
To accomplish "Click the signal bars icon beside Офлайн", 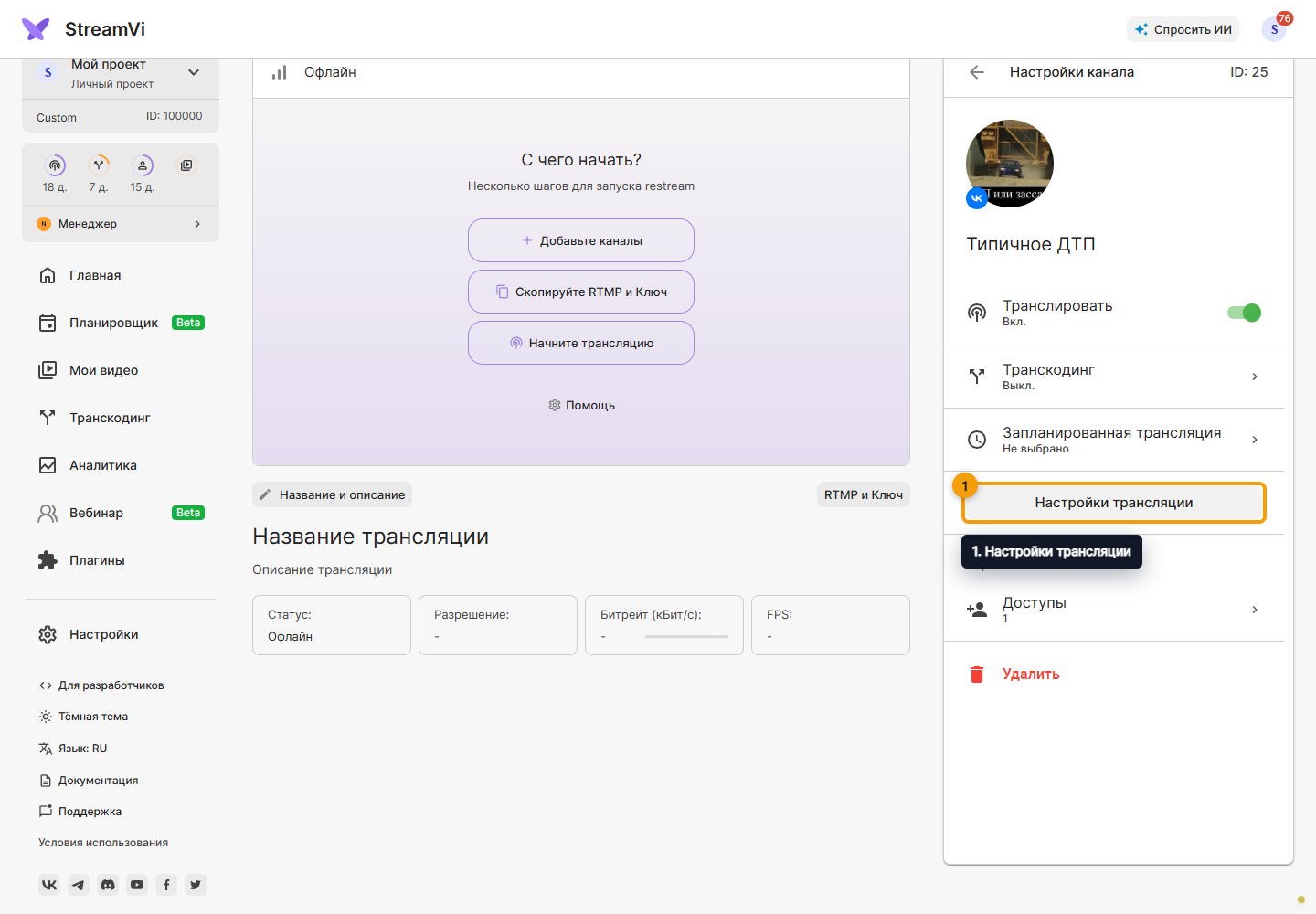I will point(280,72).
